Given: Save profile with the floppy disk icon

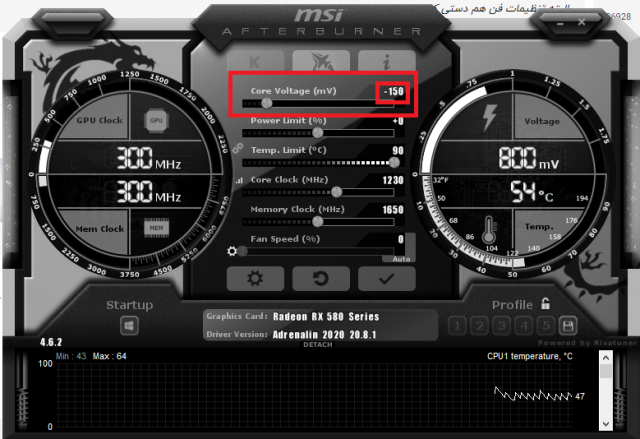Looking at the screenshot, I should point(568,325).
